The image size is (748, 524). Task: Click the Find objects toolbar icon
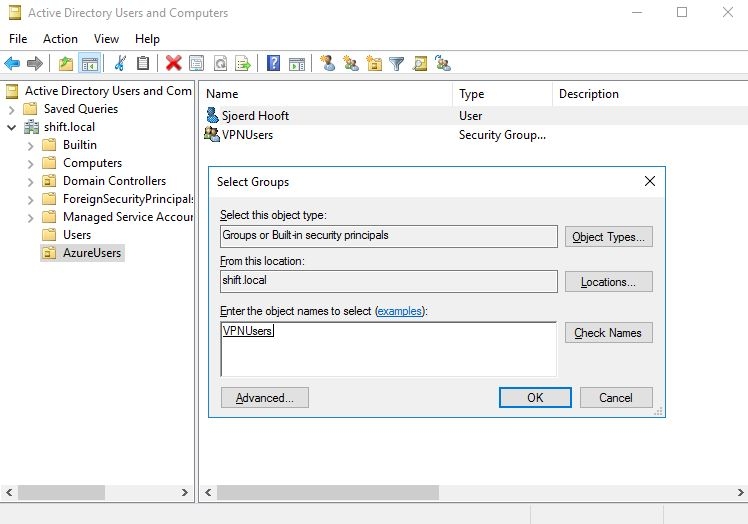pos(420,63)
